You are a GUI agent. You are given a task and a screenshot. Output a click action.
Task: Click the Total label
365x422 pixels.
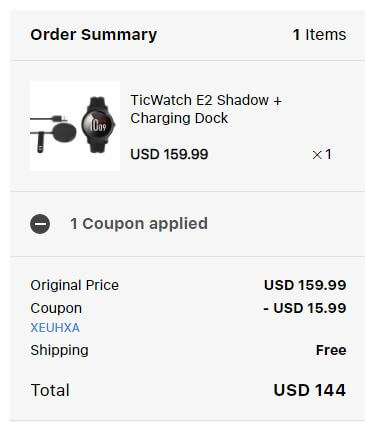point(50,390)
